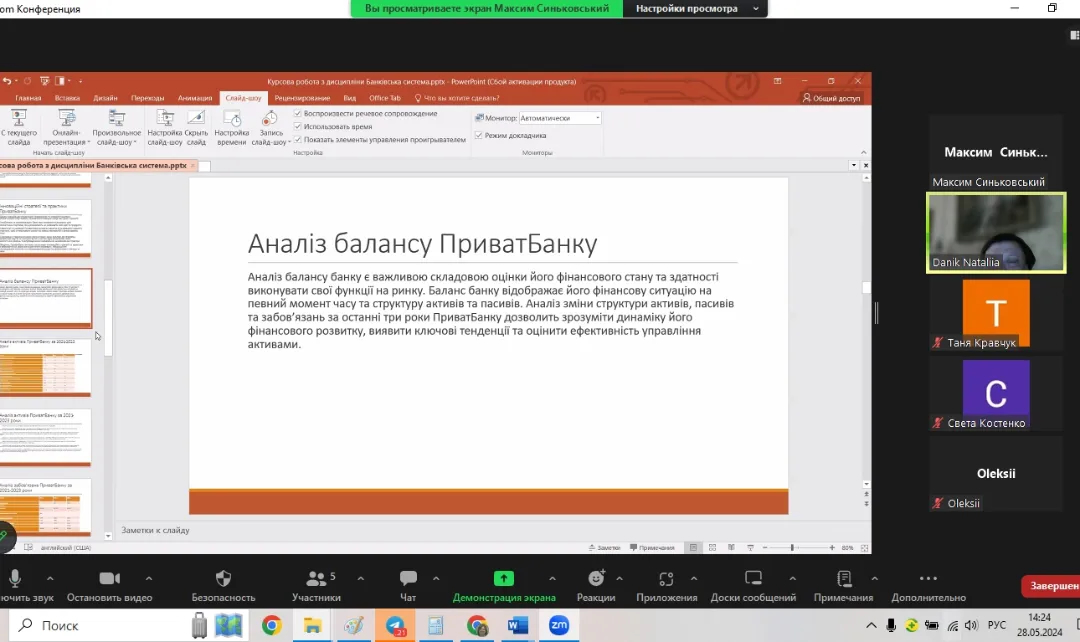Open the 'Рецензирование' ribbon tab
1080x642 pixels.
coord(302,98)
